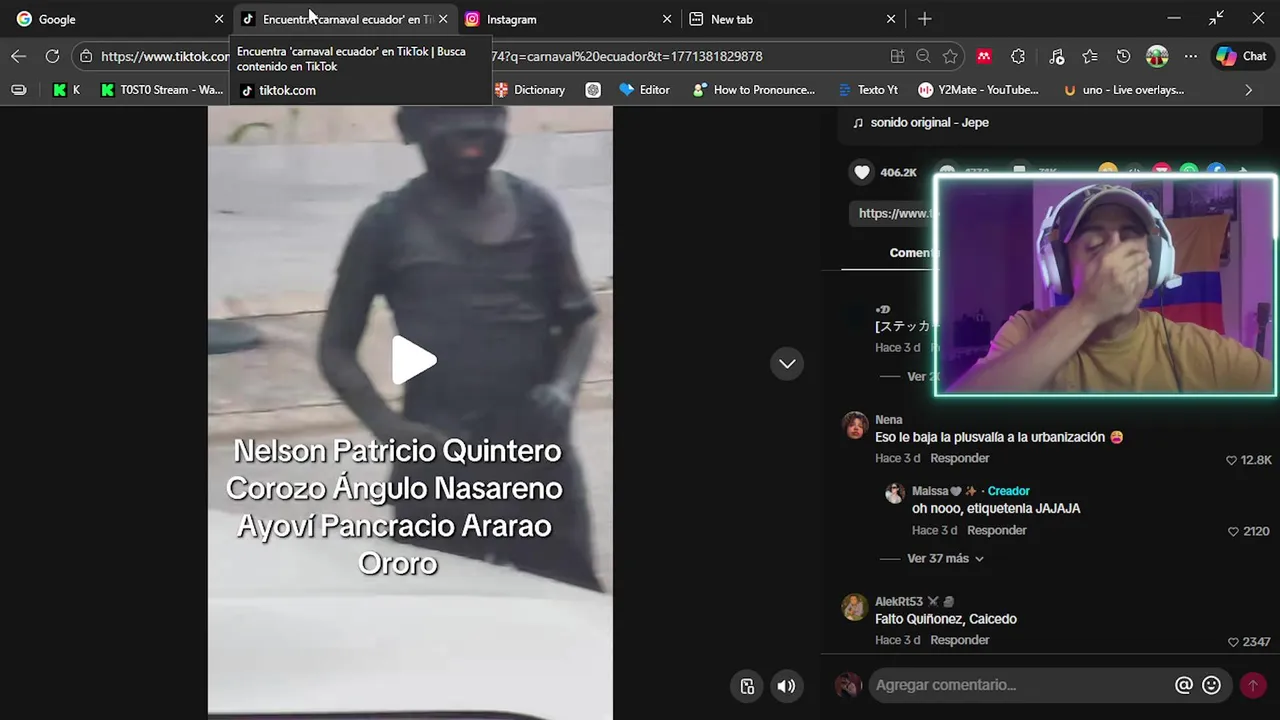Open Settings and more ellipsis menu
The height and width of the screenshot is (720, 1280).
pos(1190,56)
